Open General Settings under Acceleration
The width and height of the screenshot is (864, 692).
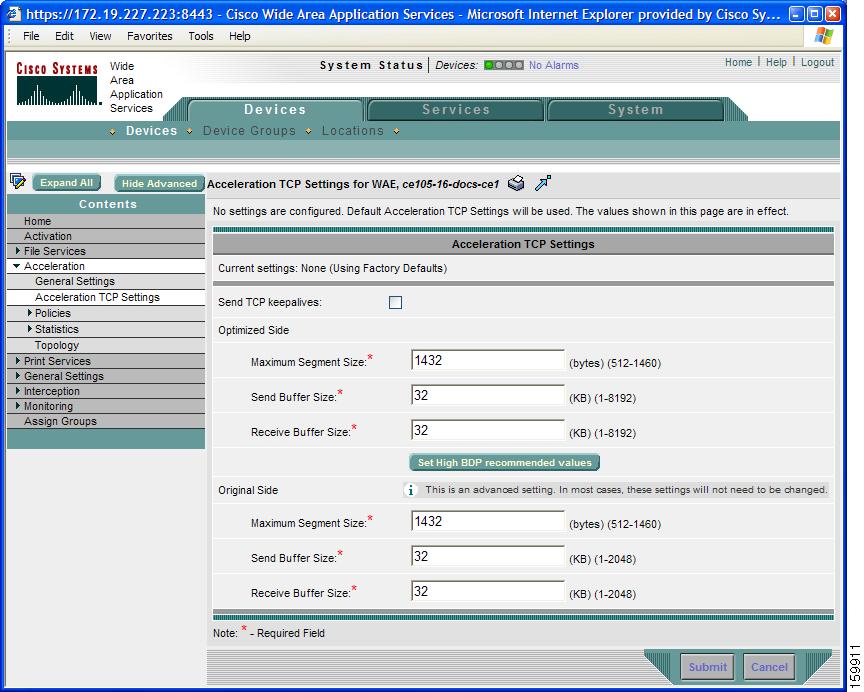click(75, 281)
